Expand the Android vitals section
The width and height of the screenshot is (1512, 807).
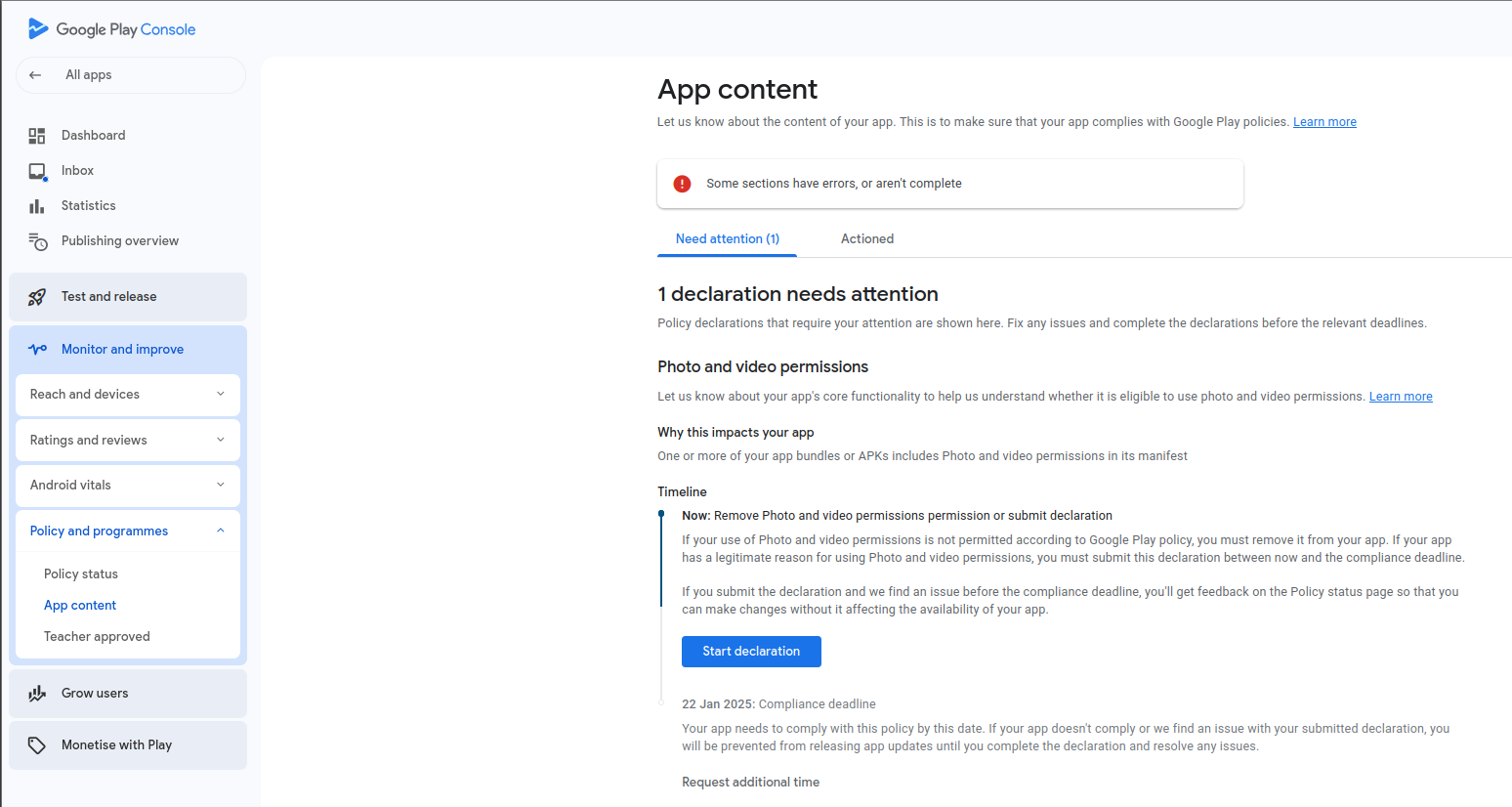click(x=220, y=486)
